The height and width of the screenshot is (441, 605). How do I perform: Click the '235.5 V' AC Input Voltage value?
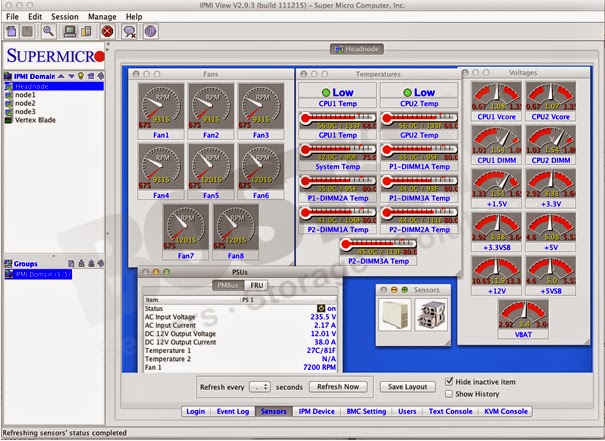pyautogui.click(x=323, y=317)
